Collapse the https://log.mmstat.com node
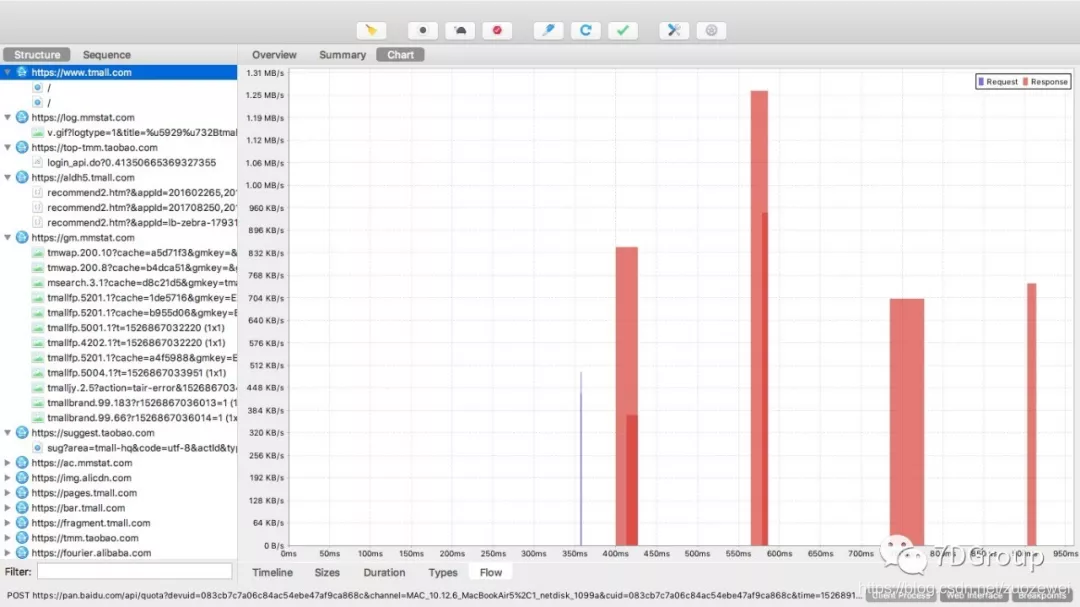 pos(8,117)
